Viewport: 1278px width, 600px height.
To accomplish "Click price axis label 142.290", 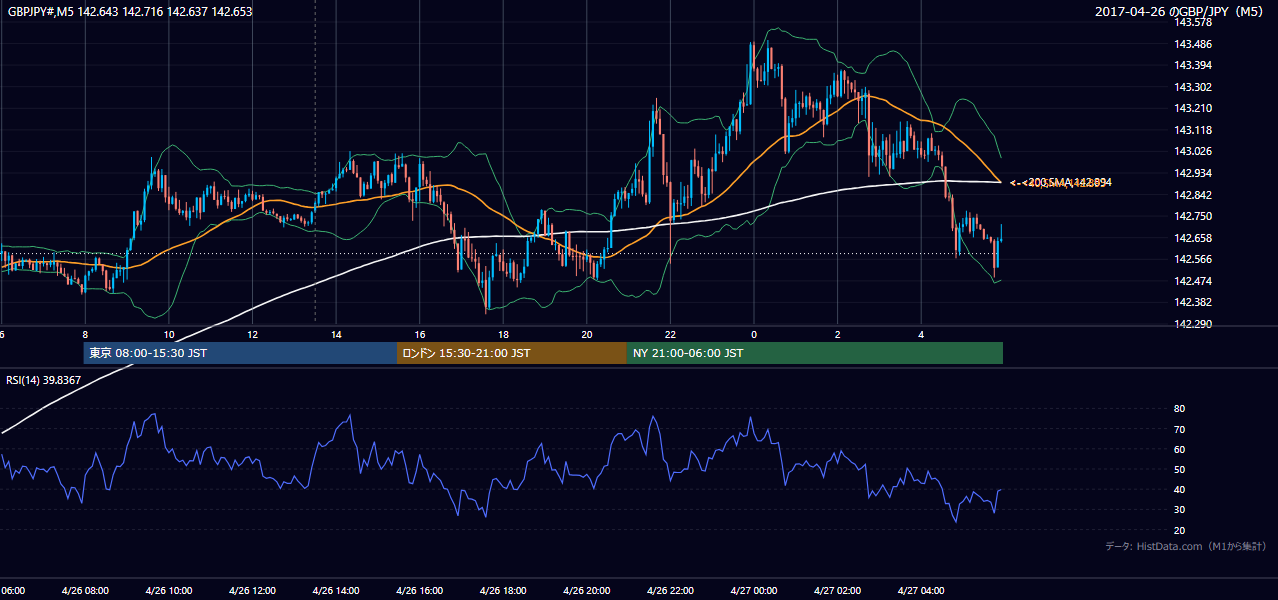I will (x=1193, y=324).
